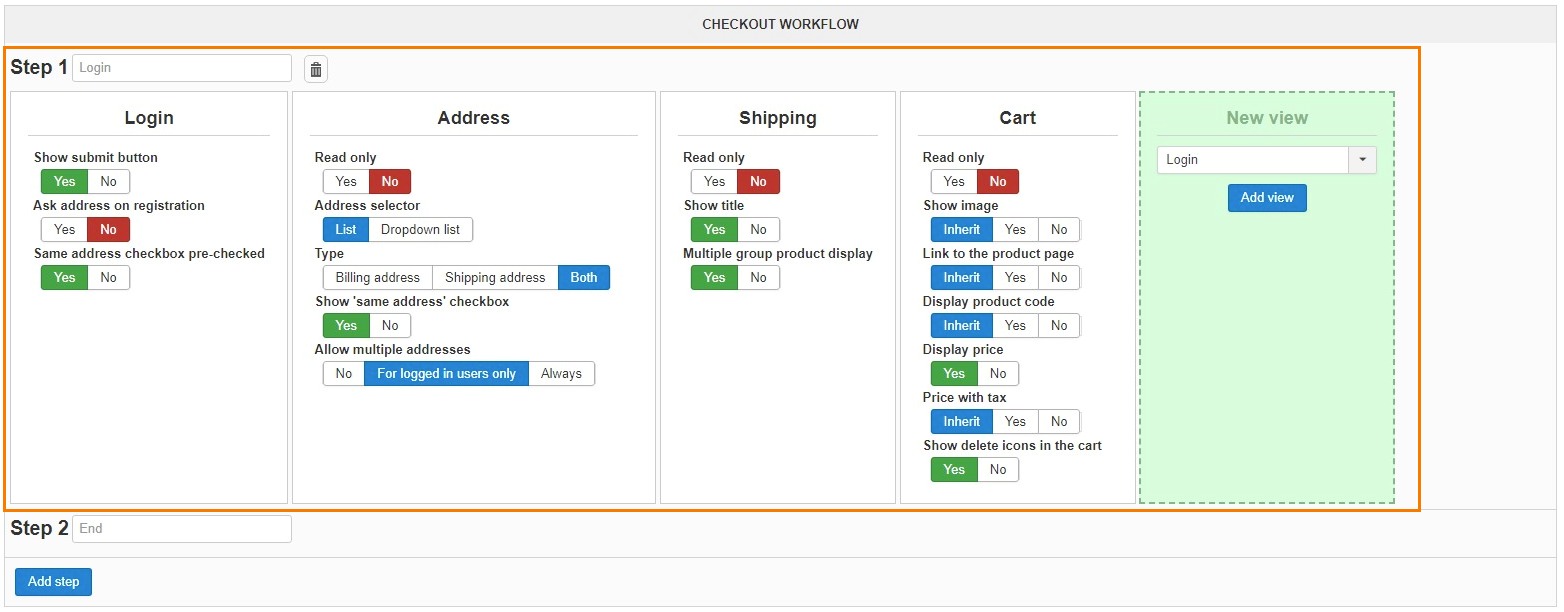Set Link to the product page to No
1564x612 pixels.
click(1059, 278)
